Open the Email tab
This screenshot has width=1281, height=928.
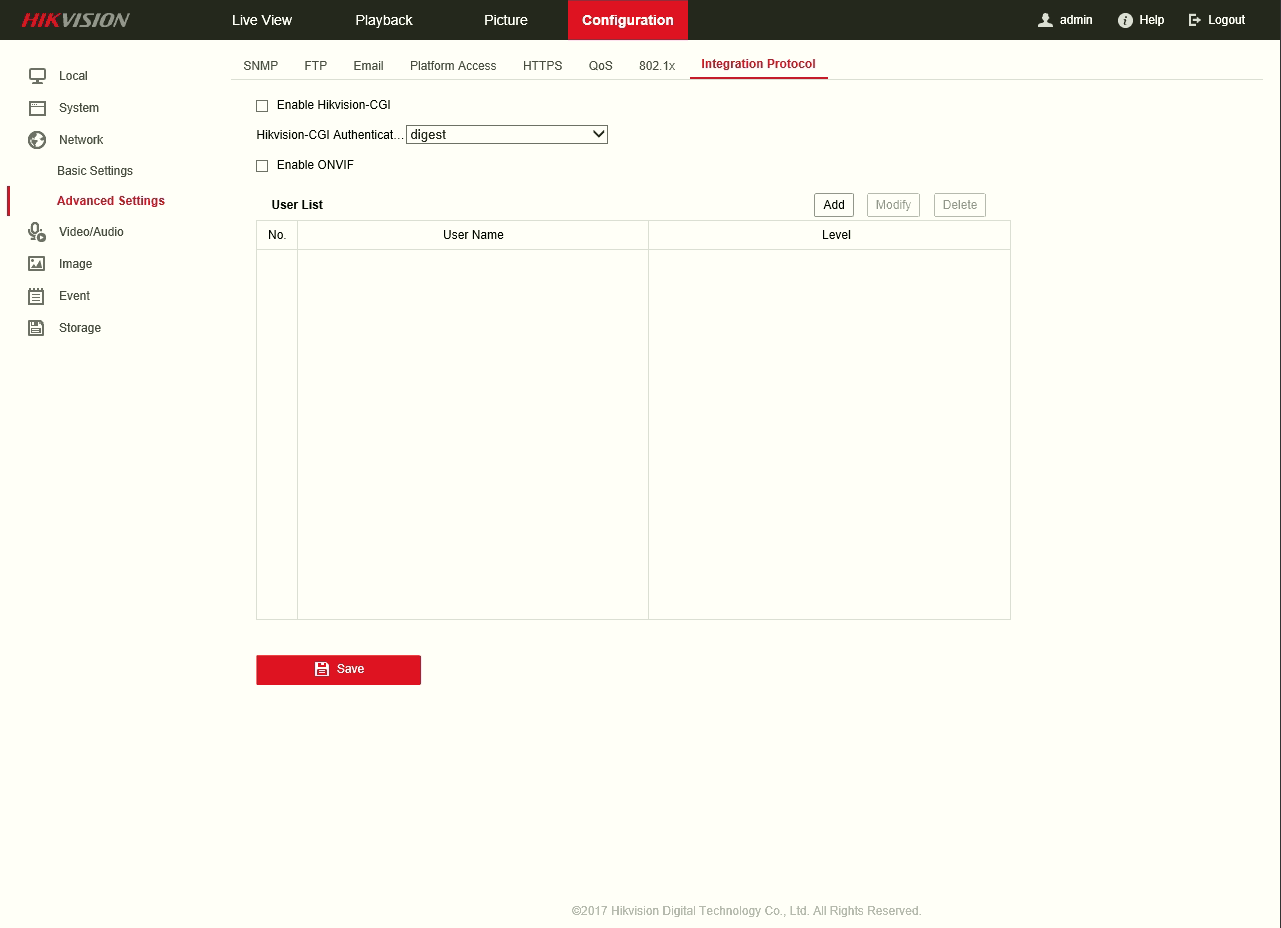pos(368,66)
